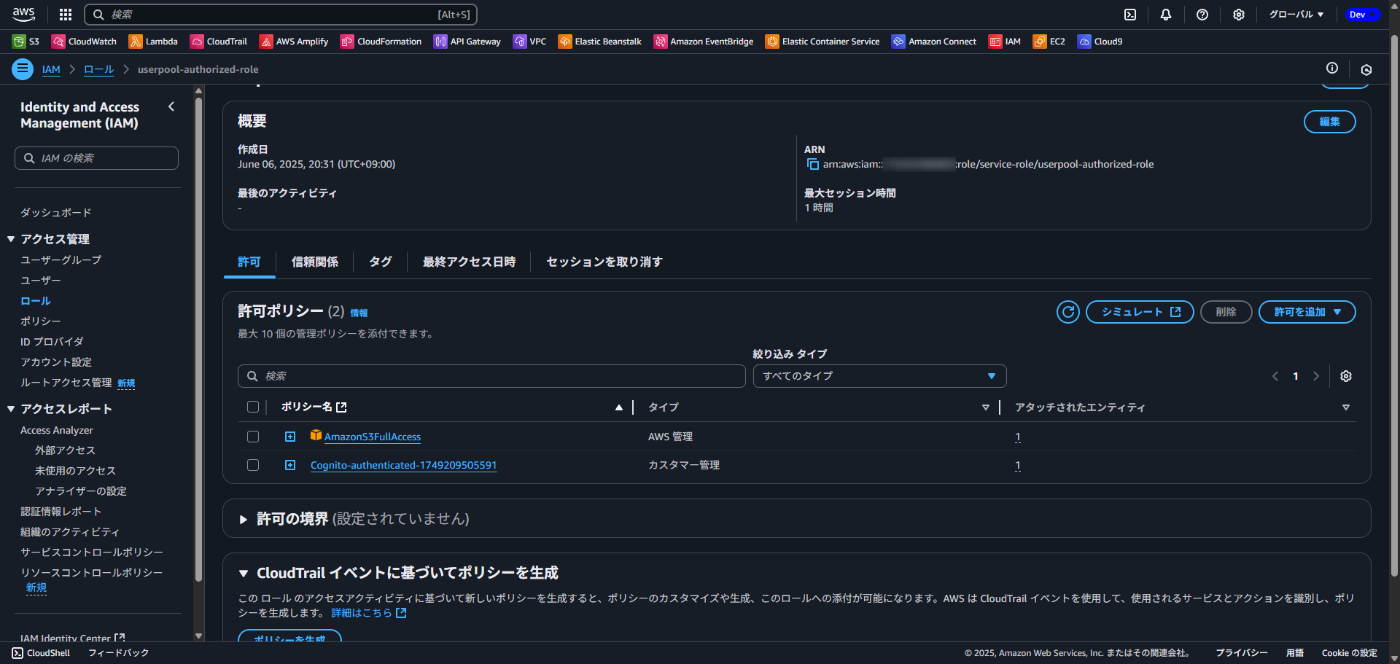Open API Gateway shortcut
The height and width of the screenshot is (664, 1400).
[x=468, y=42]
